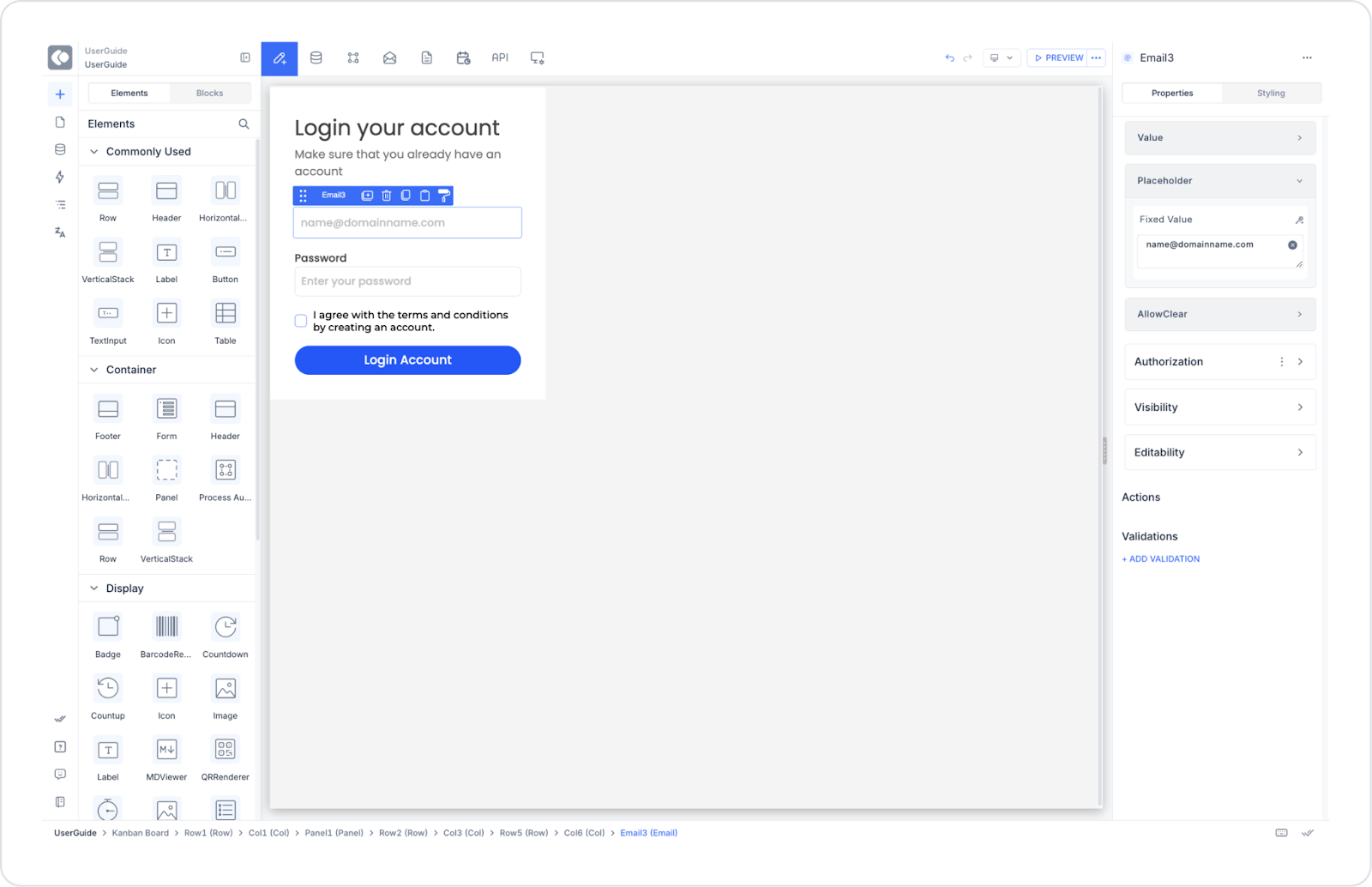Open the outline tree icon in left sidebar
This screenshot has width=1372, height=887.
point(60,204)
